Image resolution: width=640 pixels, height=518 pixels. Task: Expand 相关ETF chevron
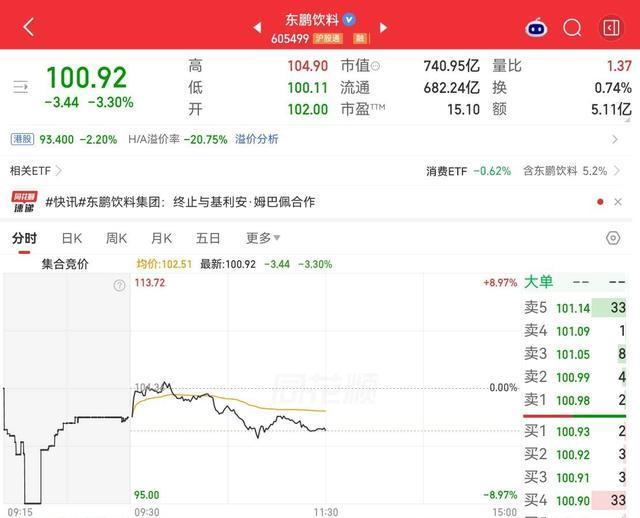click(x=58, y=170)
